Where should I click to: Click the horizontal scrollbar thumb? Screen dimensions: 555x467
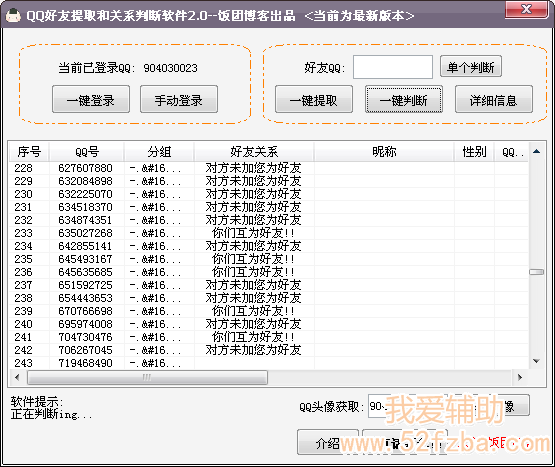pyautogui.click(x=147, y=377)
